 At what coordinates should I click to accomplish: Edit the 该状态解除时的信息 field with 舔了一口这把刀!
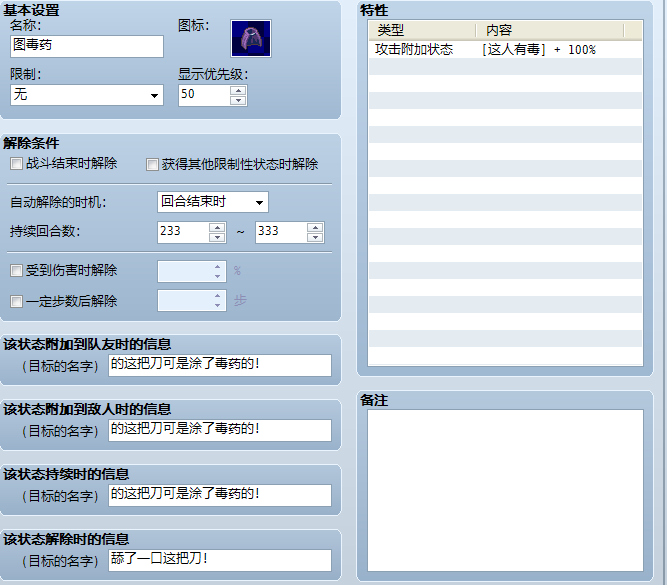pyautogui.click(x=220, y=561)
